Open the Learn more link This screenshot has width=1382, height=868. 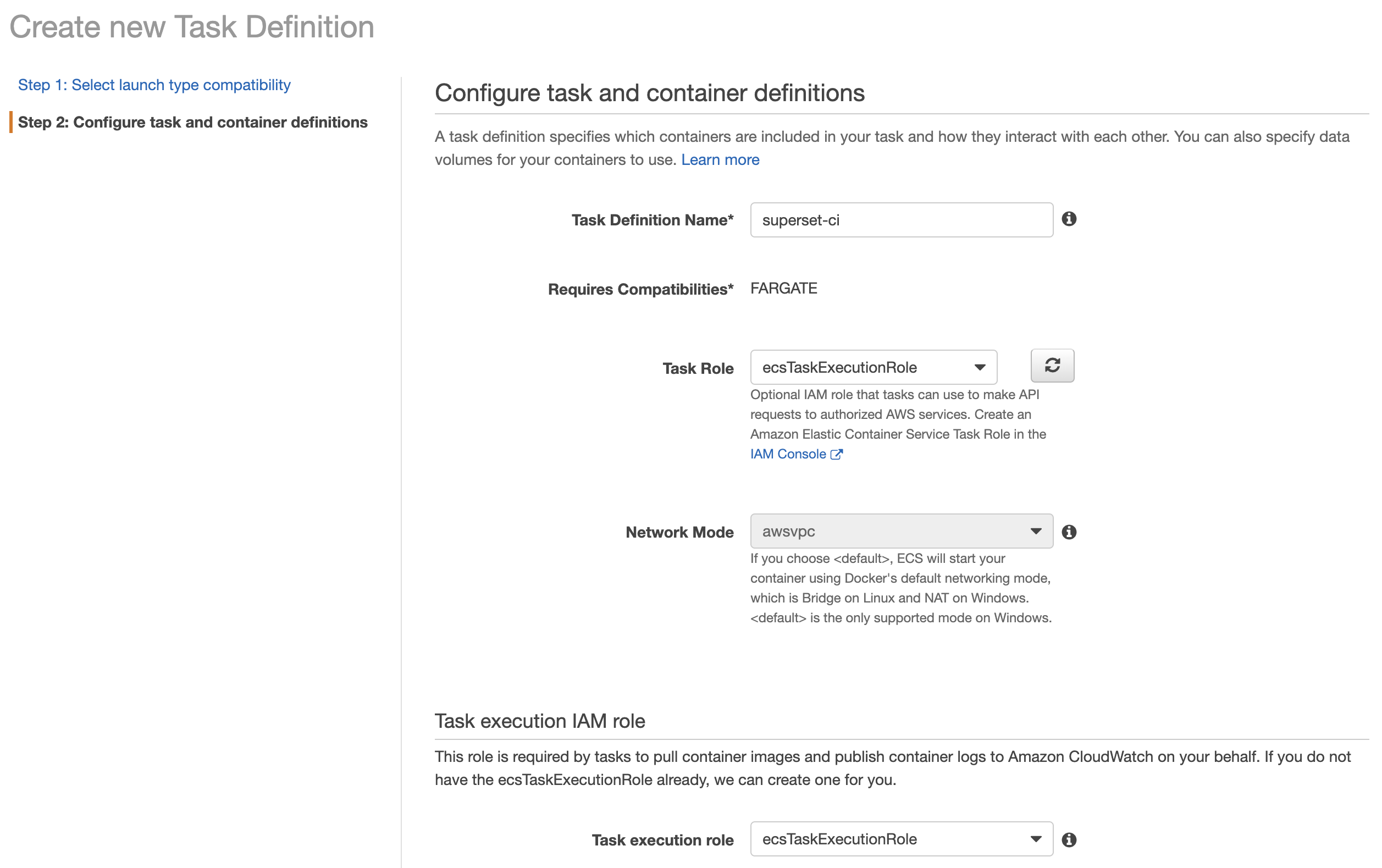(720, 159)
